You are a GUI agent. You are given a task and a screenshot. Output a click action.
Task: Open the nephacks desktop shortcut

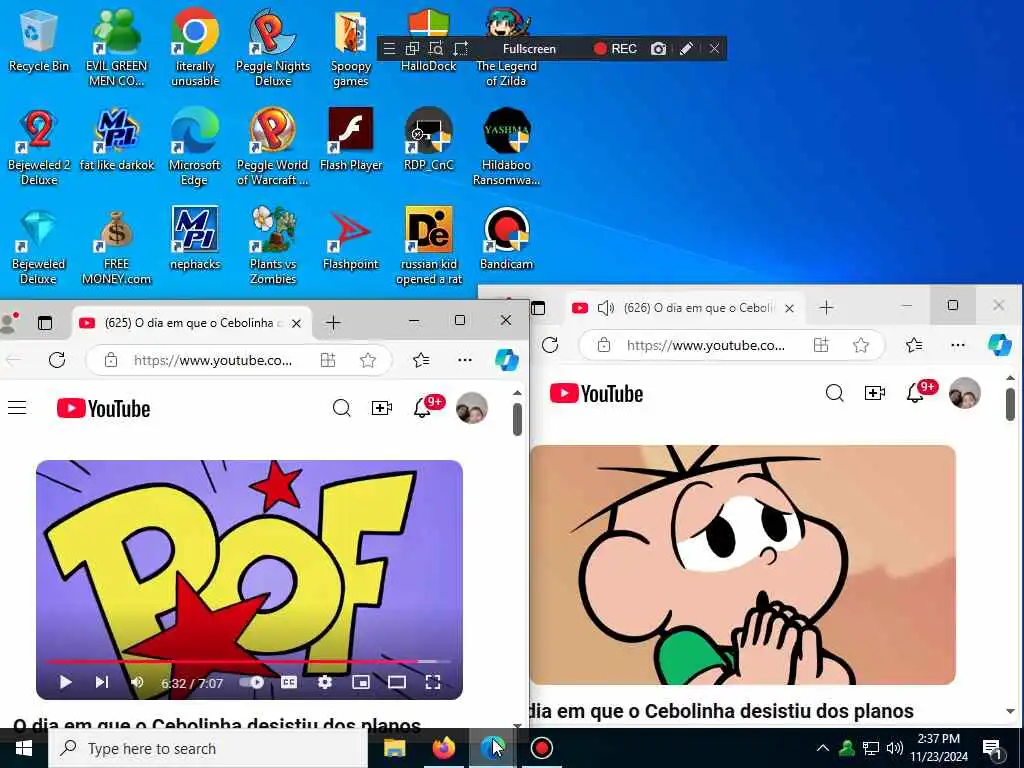click(x=195, y=239)
